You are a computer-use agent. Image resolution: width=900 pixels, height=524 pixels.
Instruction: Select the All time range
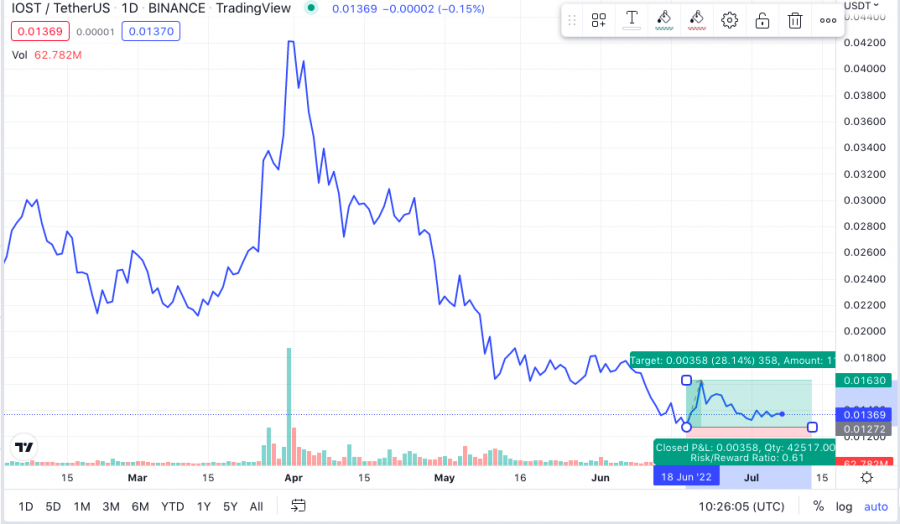pyautogui.click(x=257, y=506)
